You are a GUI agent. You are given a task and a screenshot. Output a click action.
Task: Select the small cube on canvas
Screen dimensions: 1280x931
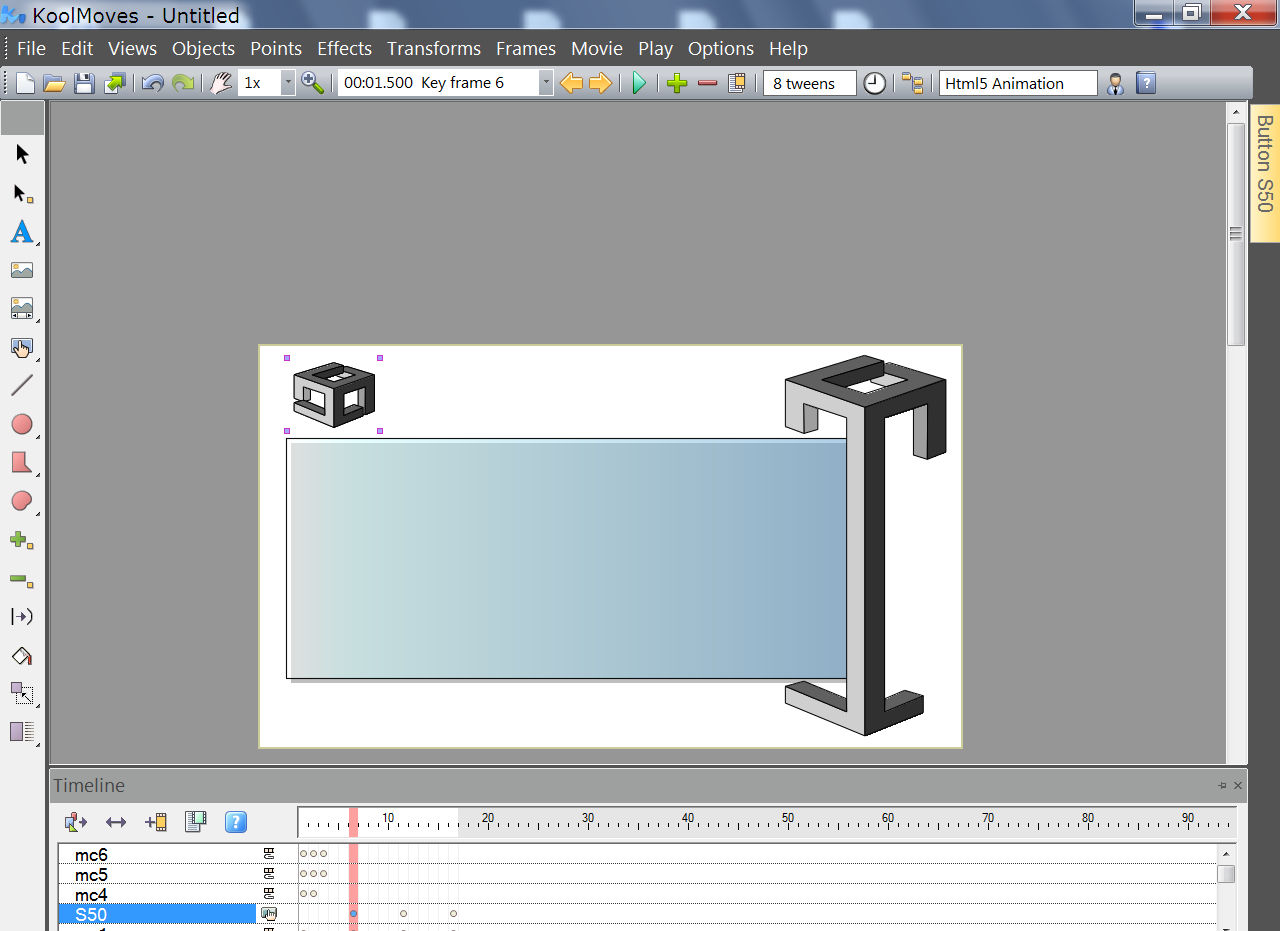(333, 394)
